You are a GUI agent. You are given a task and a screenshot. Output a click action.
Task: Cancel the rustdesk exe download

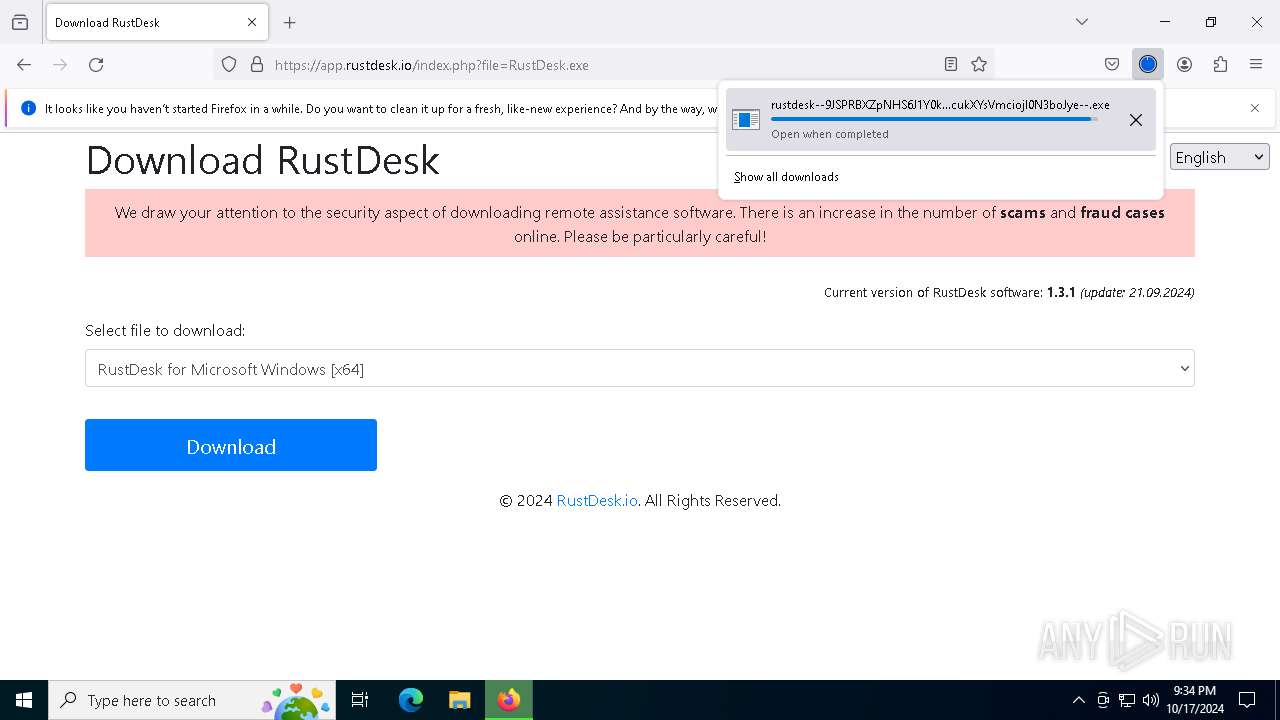[1136, 120]
